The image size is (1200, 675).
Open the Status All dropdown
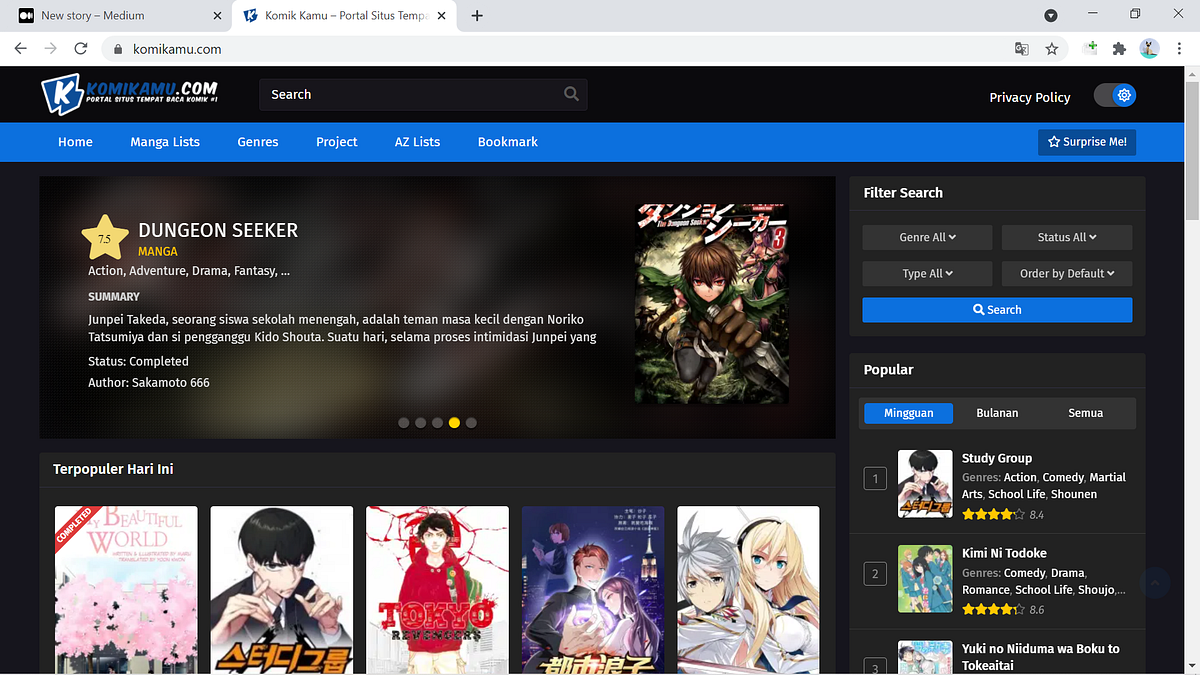(x=1067, y=237)
